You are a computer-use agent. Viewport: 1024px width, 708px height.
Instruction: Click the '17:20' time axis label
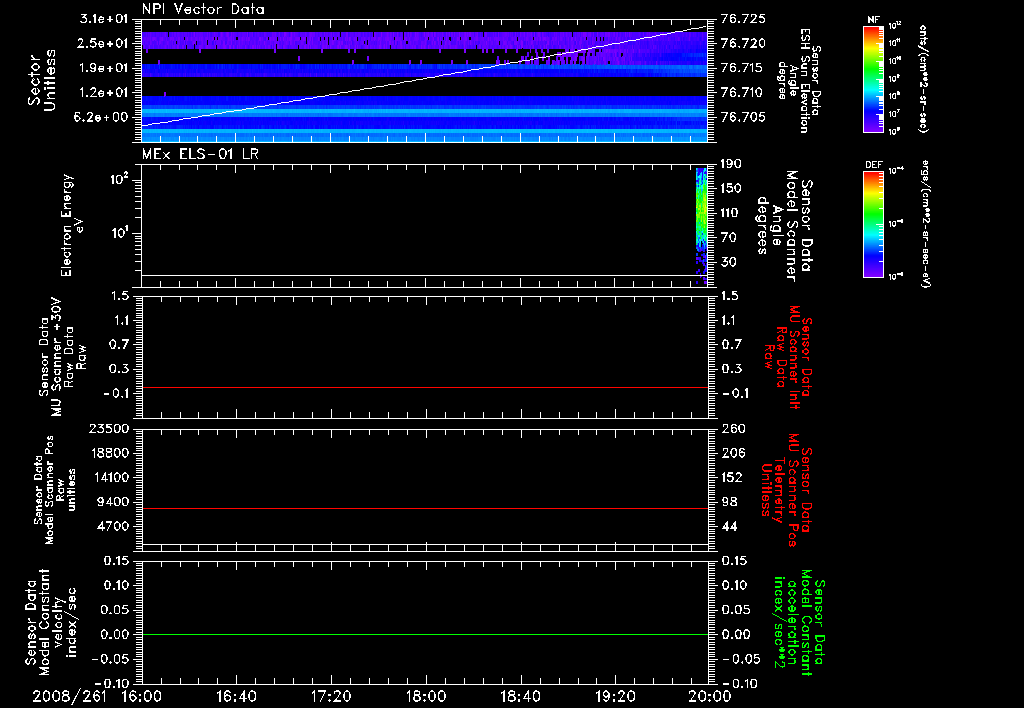[x=331, y=696]
